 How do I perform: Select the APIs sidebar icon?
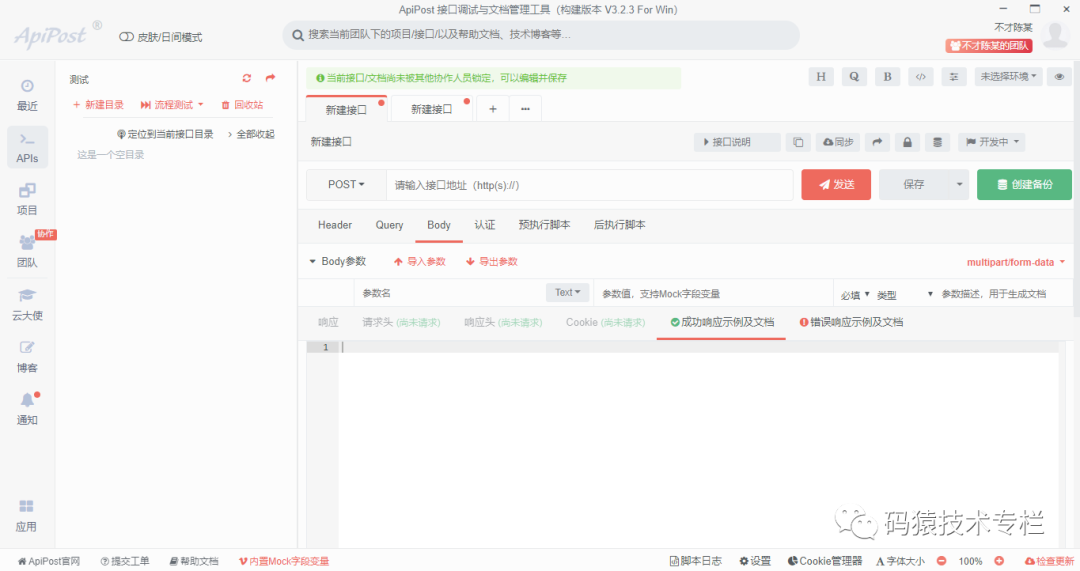click(27, 147)
